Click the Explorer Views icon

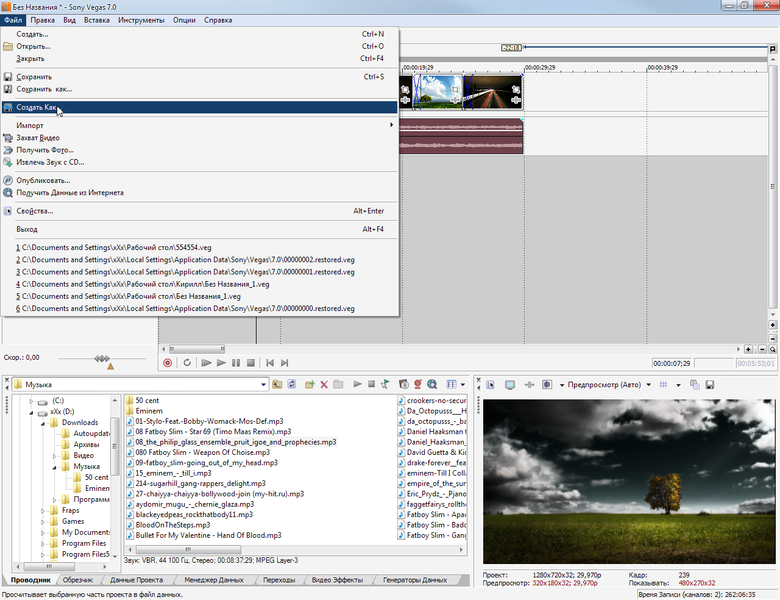point(451,384)
